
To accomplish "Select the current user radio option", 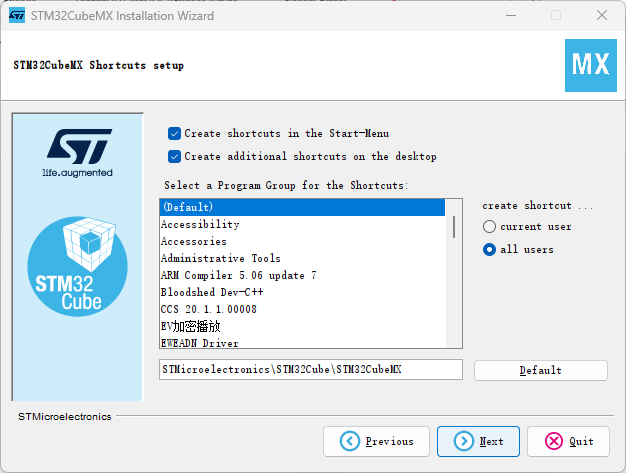I will 489,227.
